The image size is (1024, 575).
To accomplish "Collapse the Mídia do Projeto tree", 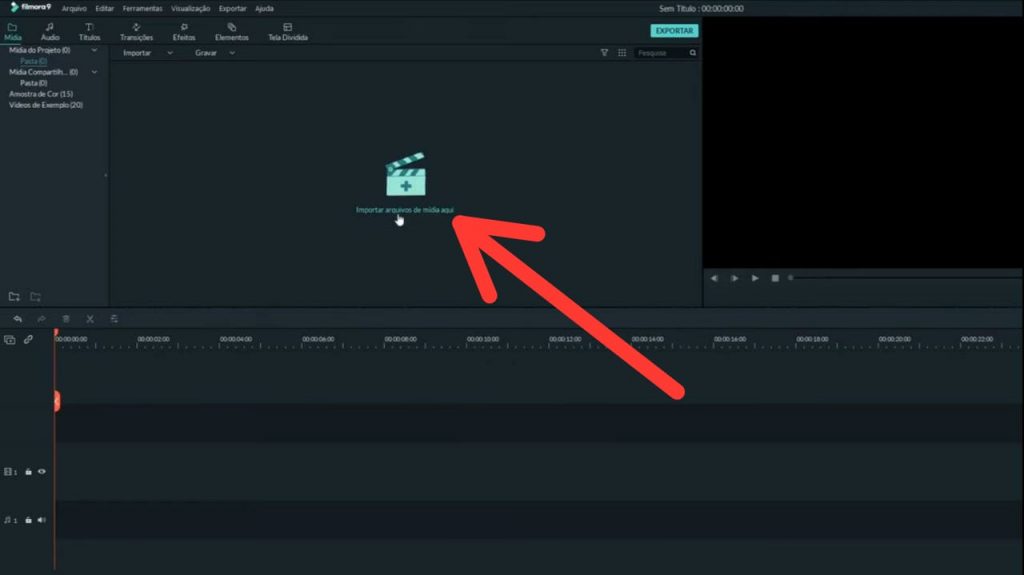I will (x=94, y=50).
